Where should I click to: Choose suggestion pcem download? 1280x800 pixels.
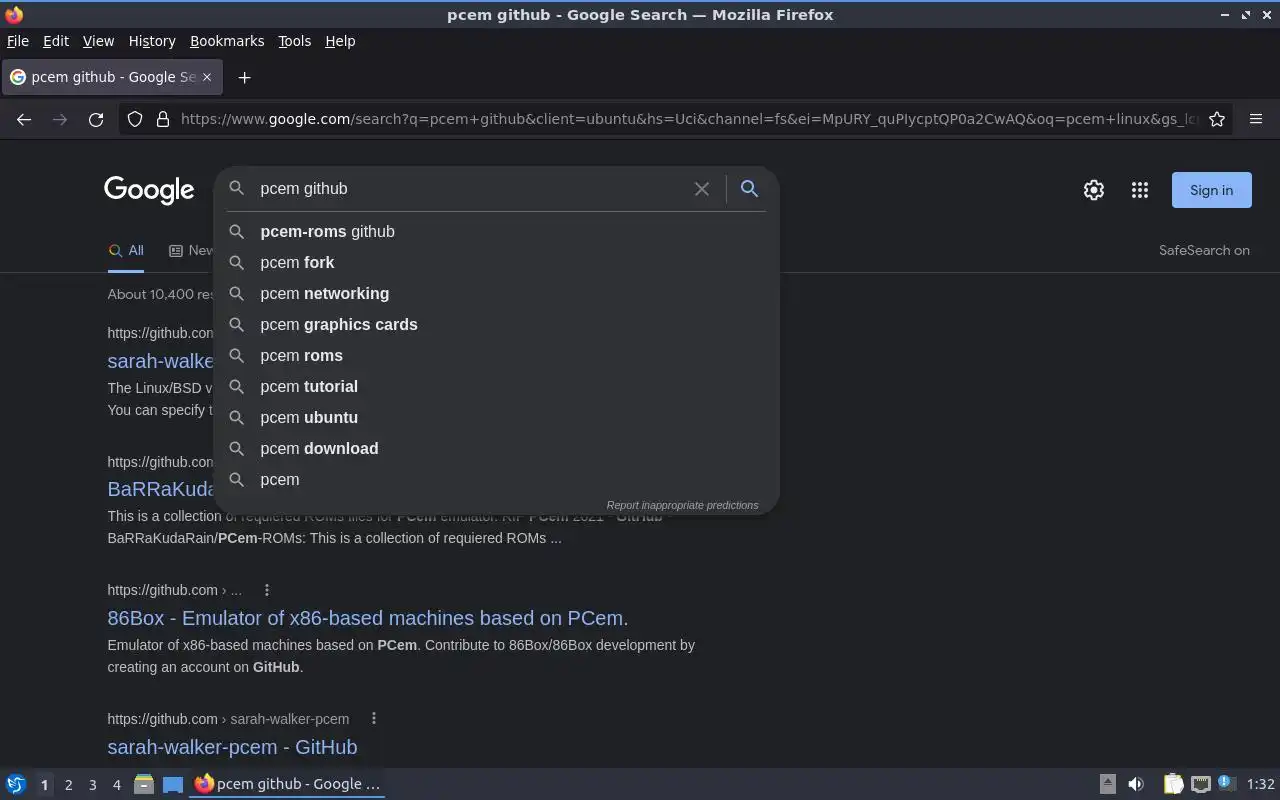tap(496, 448)
